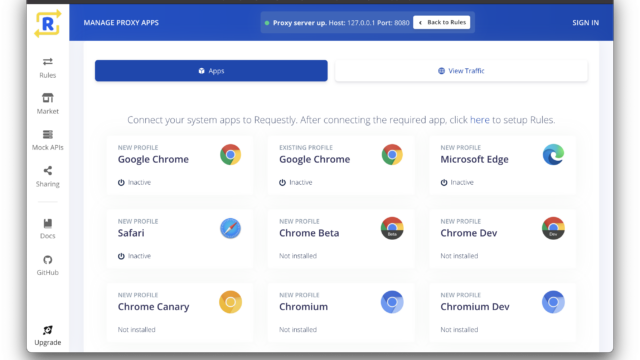
Task: Click 'Not installed' under Chrome Canary
Action: click(137, 329)
